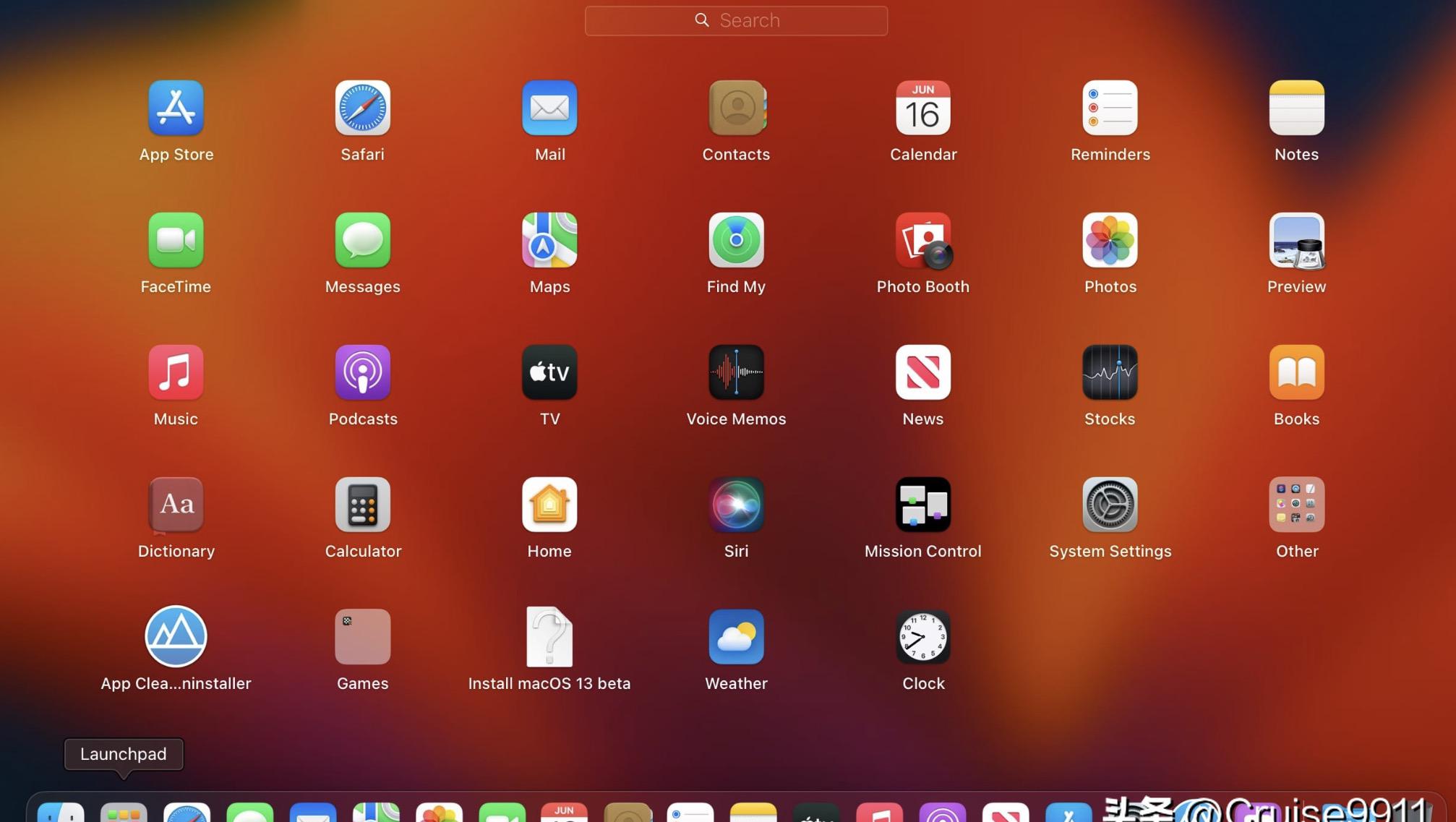The width and height of the screenshot is (1456, 822).
Task: Launch Safari from Launchpad grid
Action: pos(363,108)
